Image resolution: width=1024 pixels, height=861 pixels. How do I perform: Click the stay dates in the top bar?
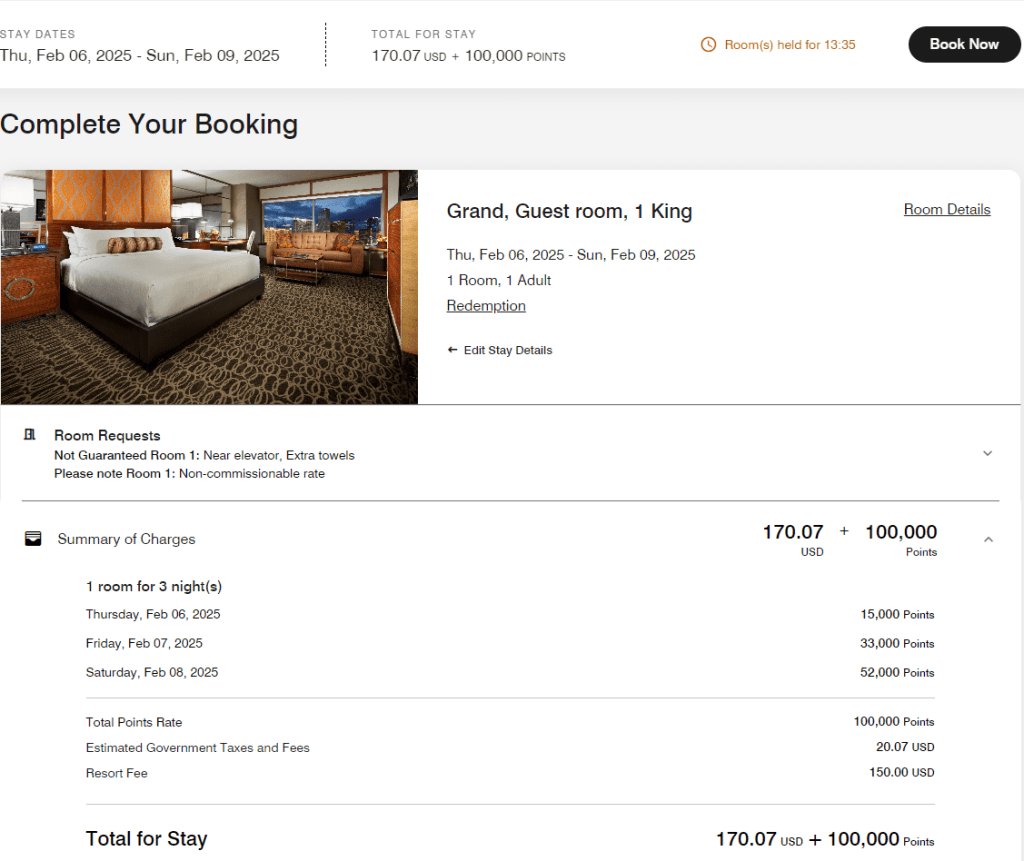[140, 55]
